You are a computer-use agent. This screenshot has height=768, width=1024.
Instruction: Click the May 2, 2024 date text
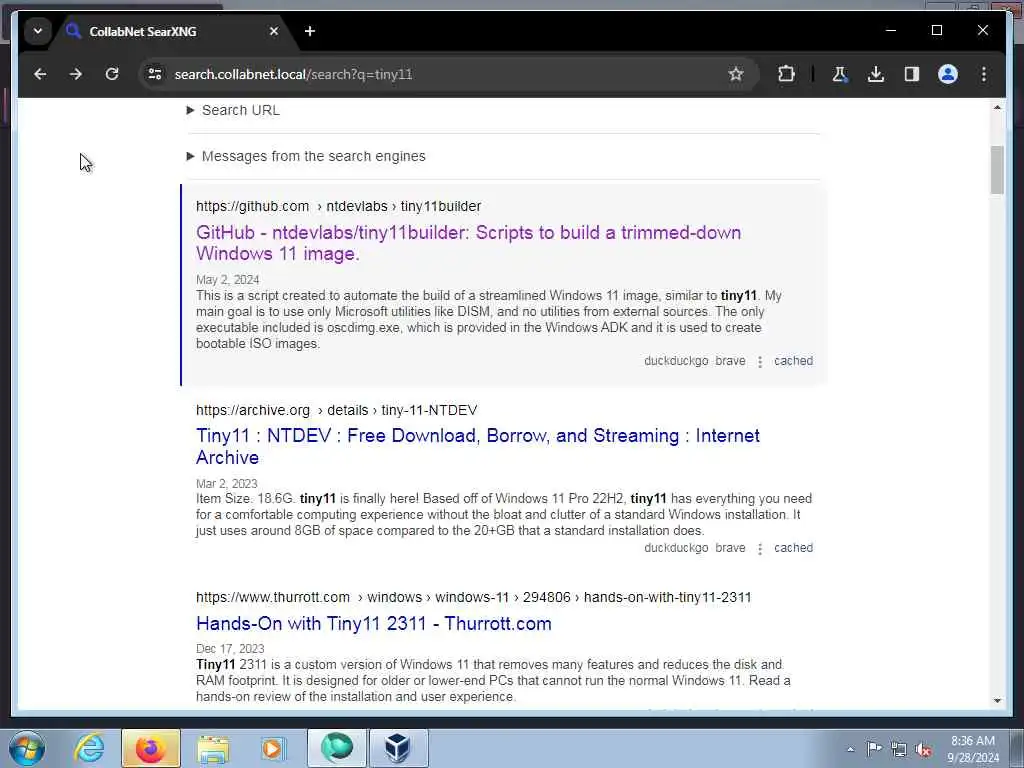[227, 280]
